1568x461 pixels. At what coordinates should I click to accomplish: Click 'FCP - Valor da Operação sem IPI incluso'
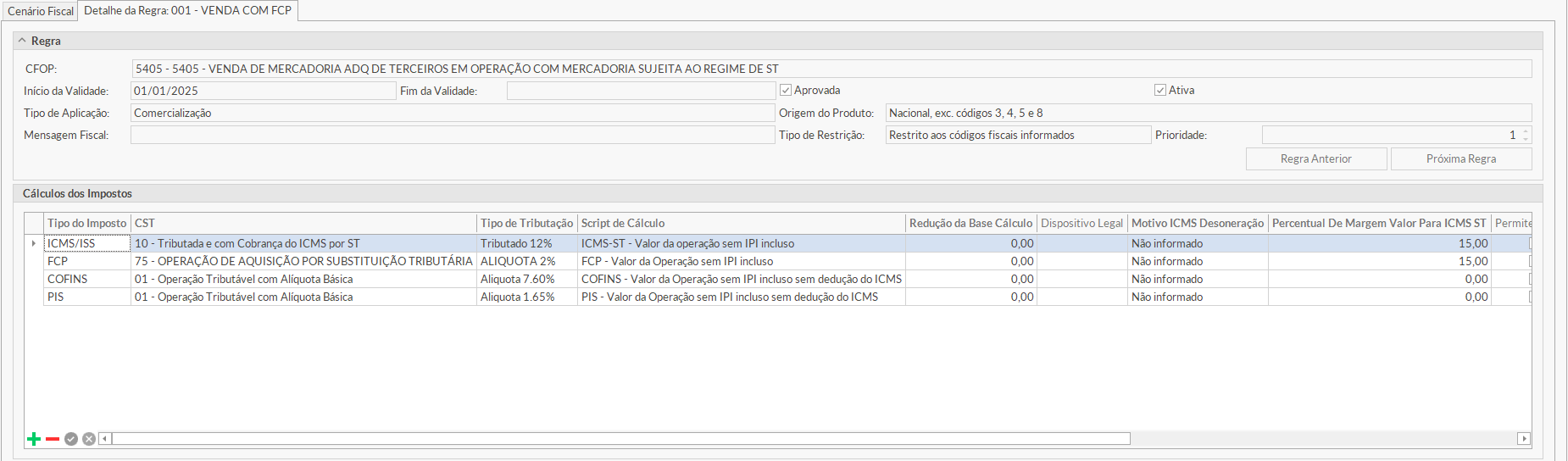coord(742,261)
